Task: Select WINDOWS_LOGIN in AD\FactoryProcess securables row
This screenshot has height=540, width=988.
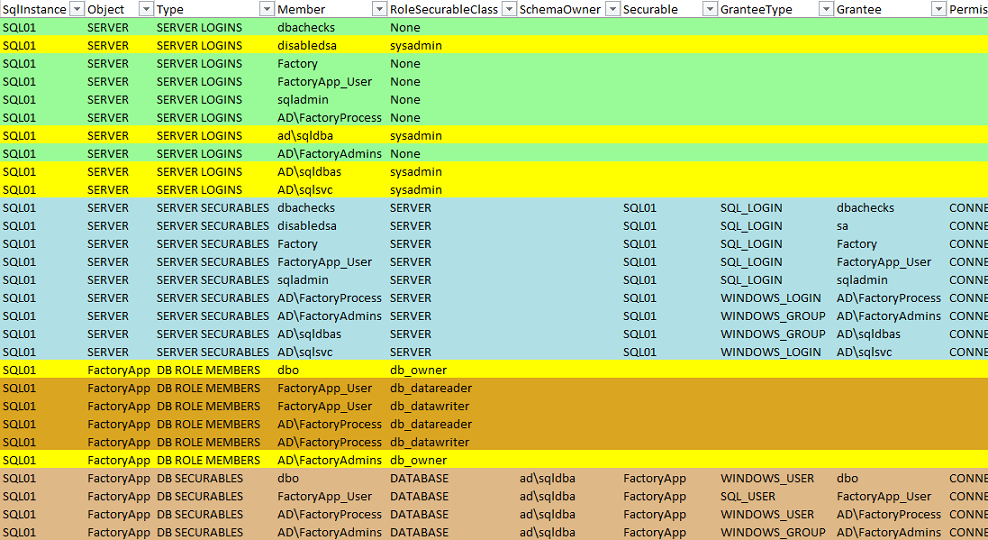Action: click(771, 298)
